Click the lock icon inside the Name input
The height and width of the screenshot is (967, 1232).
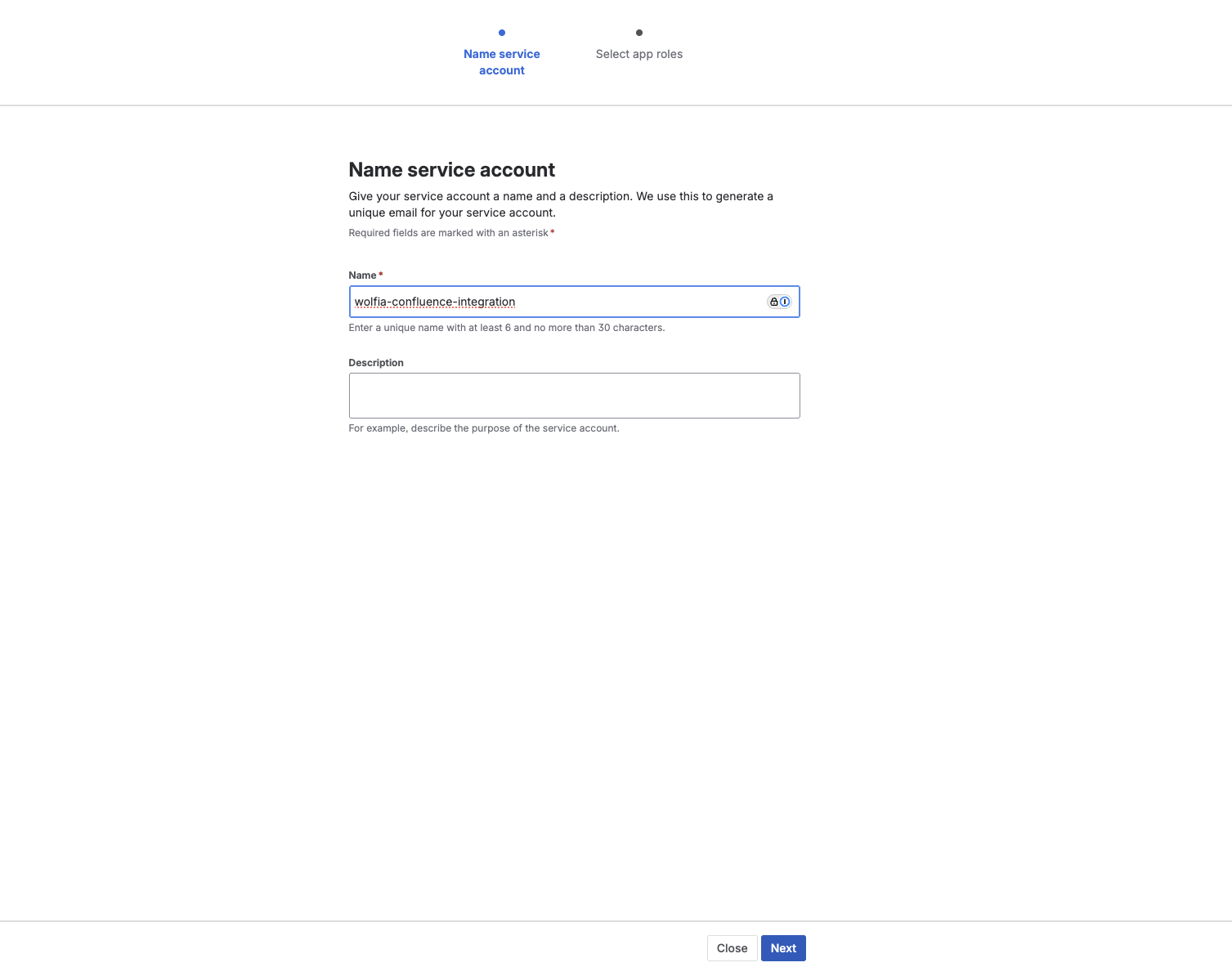(774, 302)
